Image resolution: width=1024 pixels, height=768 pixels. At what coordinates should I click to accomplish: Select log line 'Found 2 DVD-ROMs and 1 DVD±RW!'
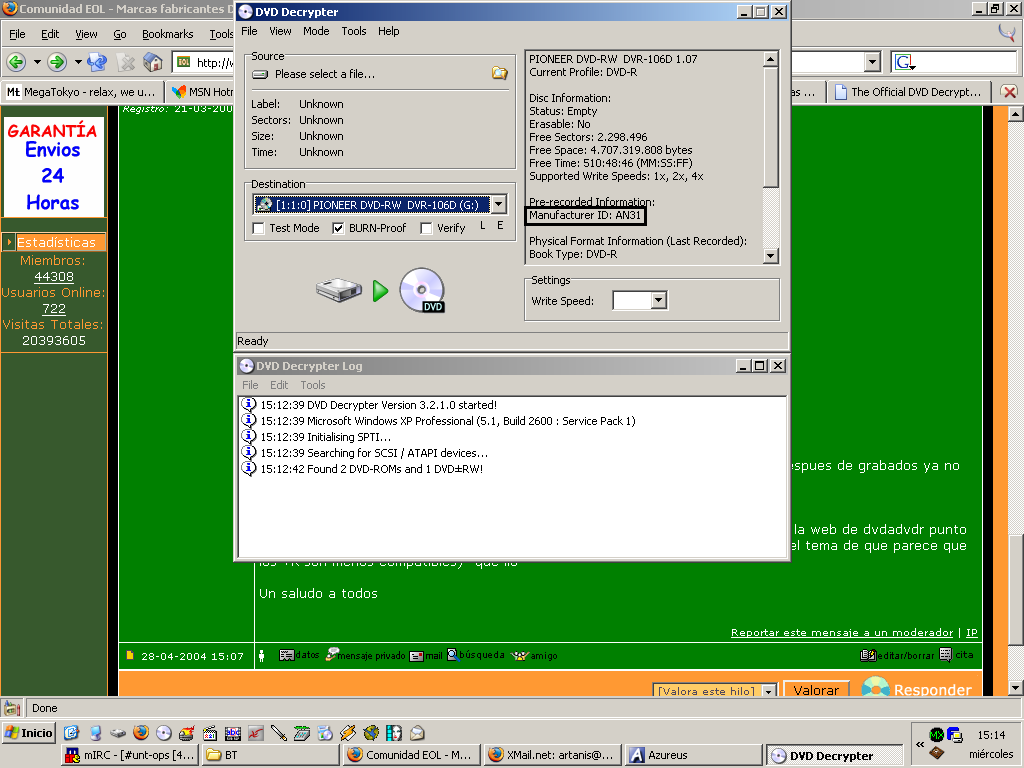pos(372,469)
